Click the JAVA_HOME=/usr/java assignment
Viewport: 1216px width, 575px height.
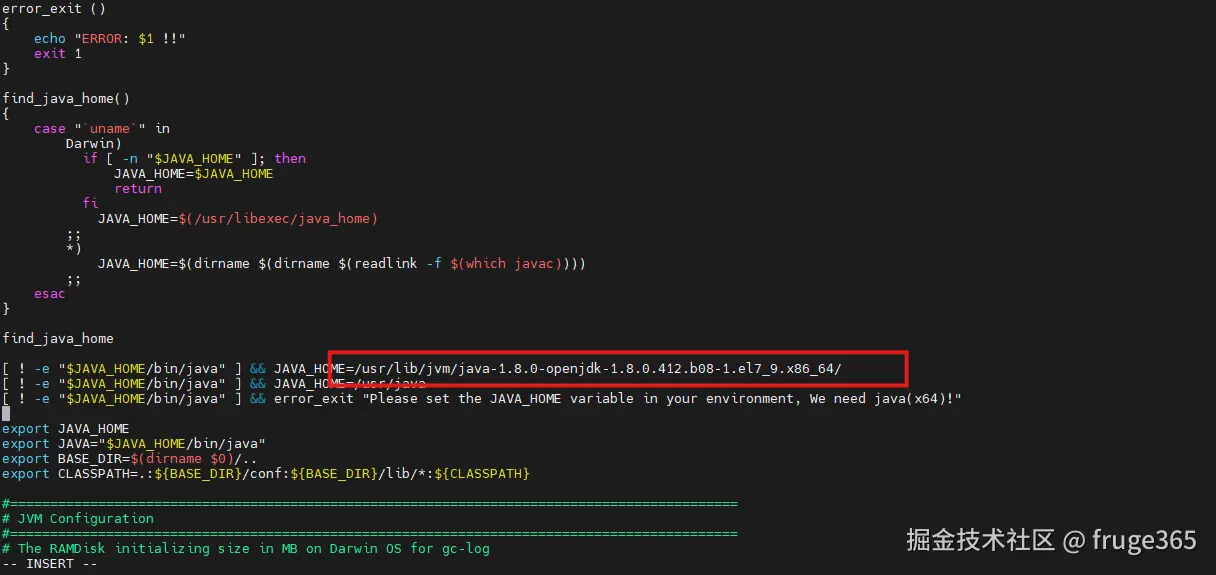(350, 383)
